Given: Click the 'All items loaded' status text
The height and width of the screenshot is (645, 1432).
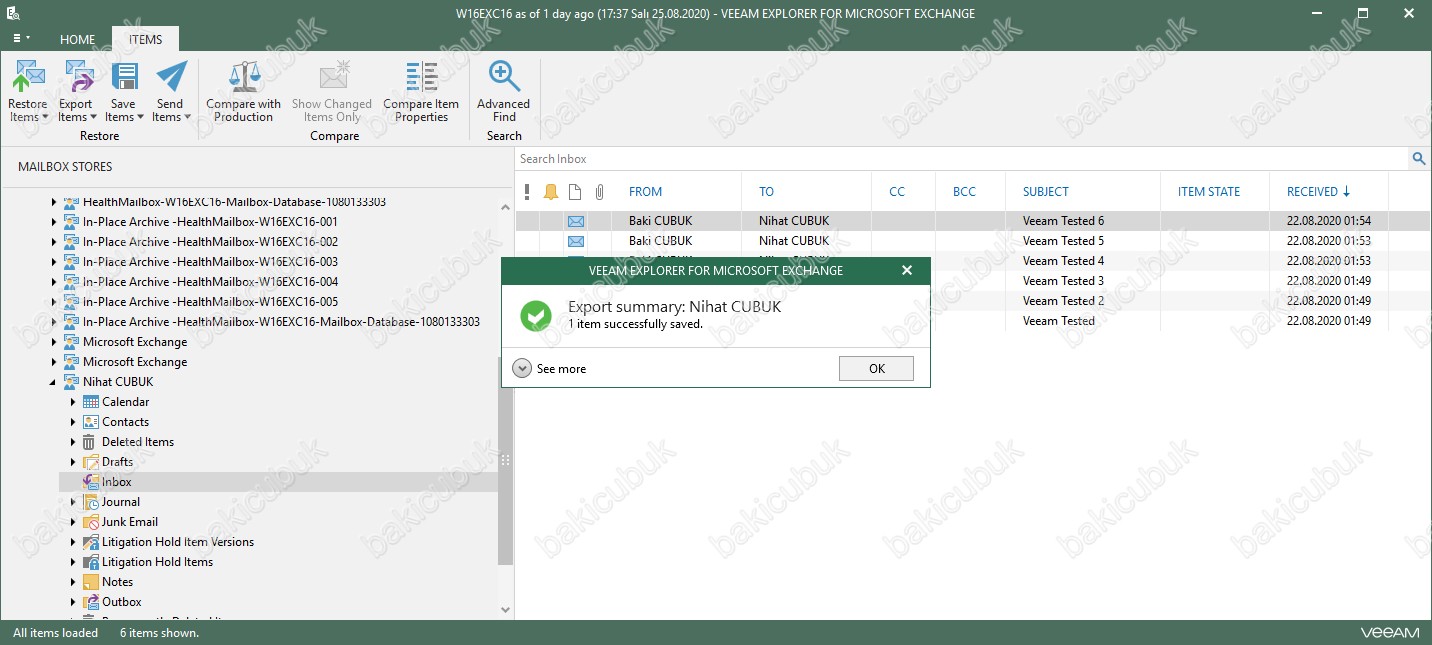Looking at the screenshot, I should pos(56,633).
